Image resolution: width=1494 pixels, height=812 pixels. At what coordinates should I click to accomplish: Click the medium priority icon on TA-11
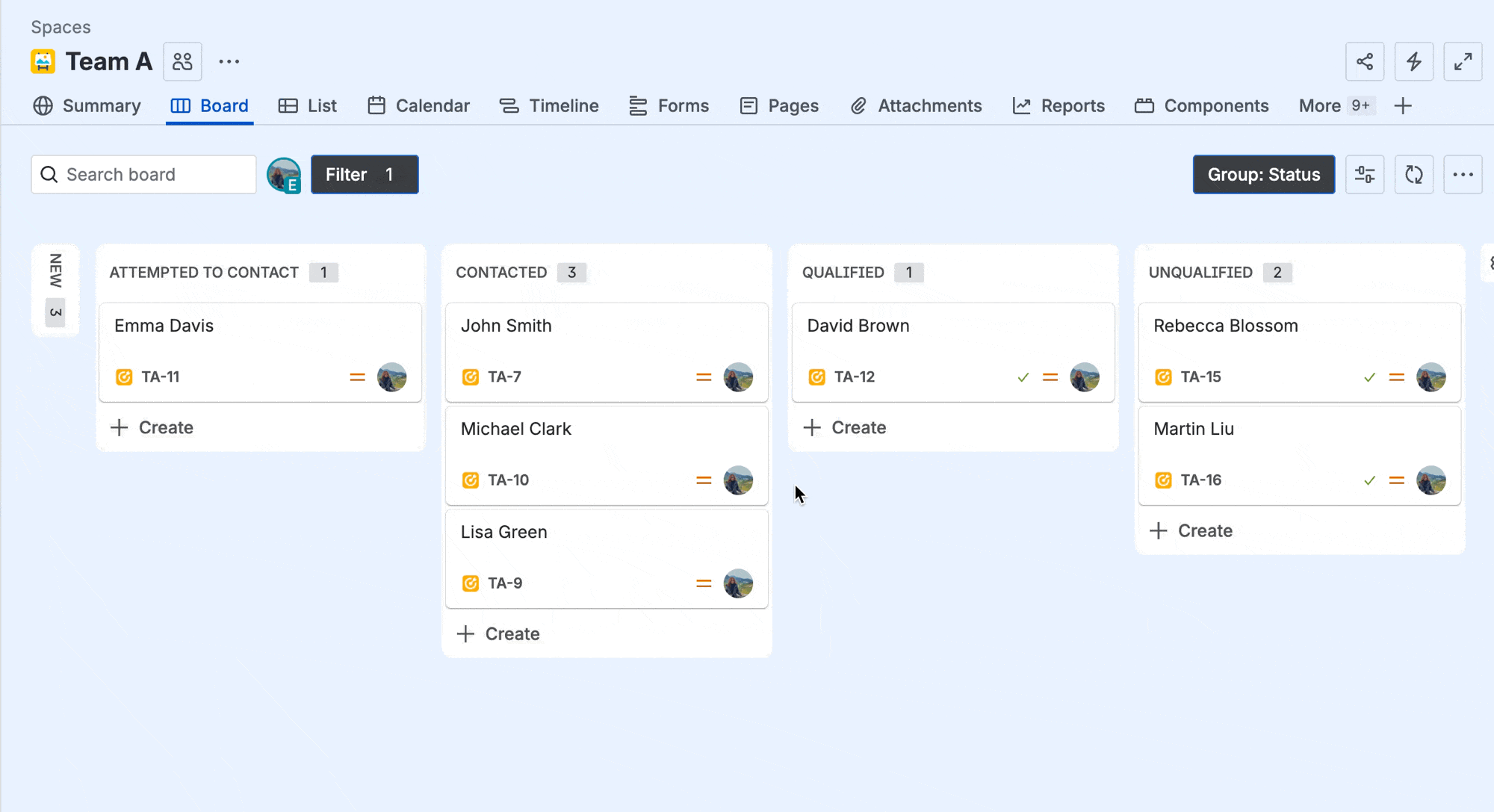(x=357, y=377)
